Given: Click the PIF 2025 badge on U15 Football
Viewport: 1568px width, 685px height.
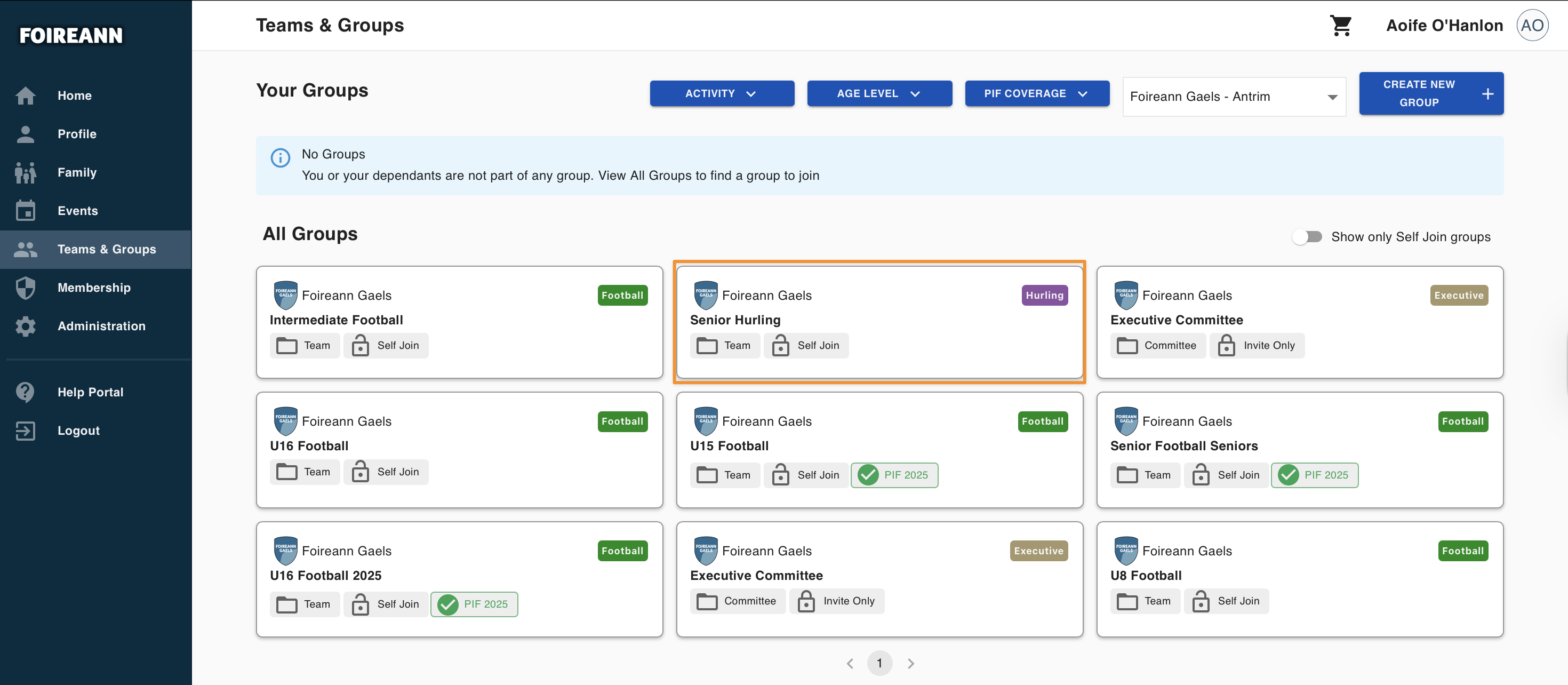Looking at the screenshot, I should [x=893, y=475].
